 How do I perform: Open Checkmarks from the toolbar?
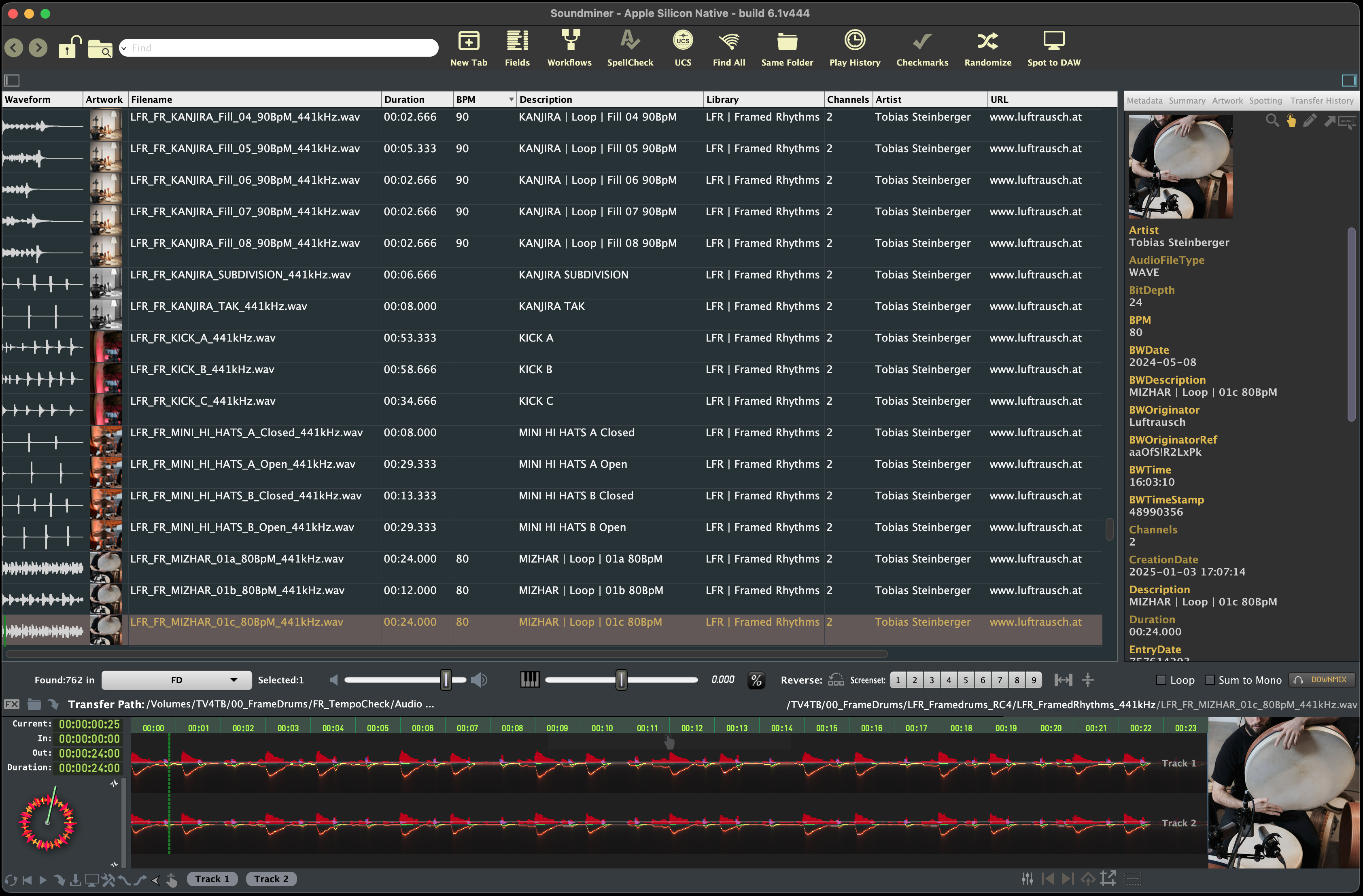tap(922, 48)
